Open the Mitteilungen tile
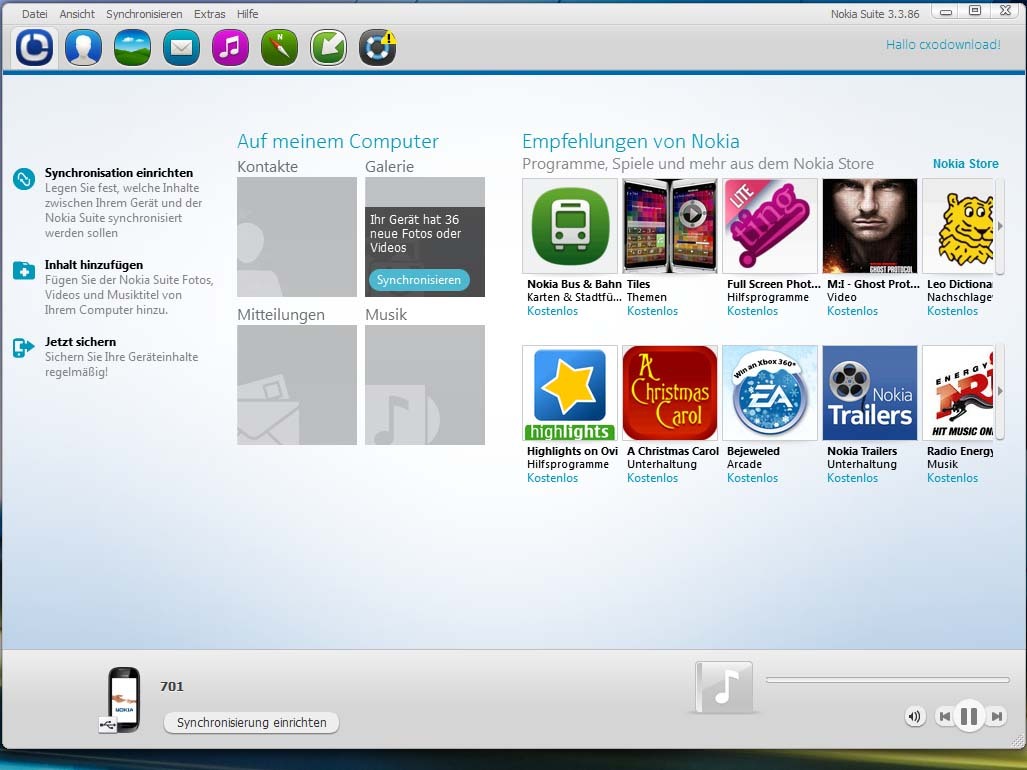 [x=297, y=385]
